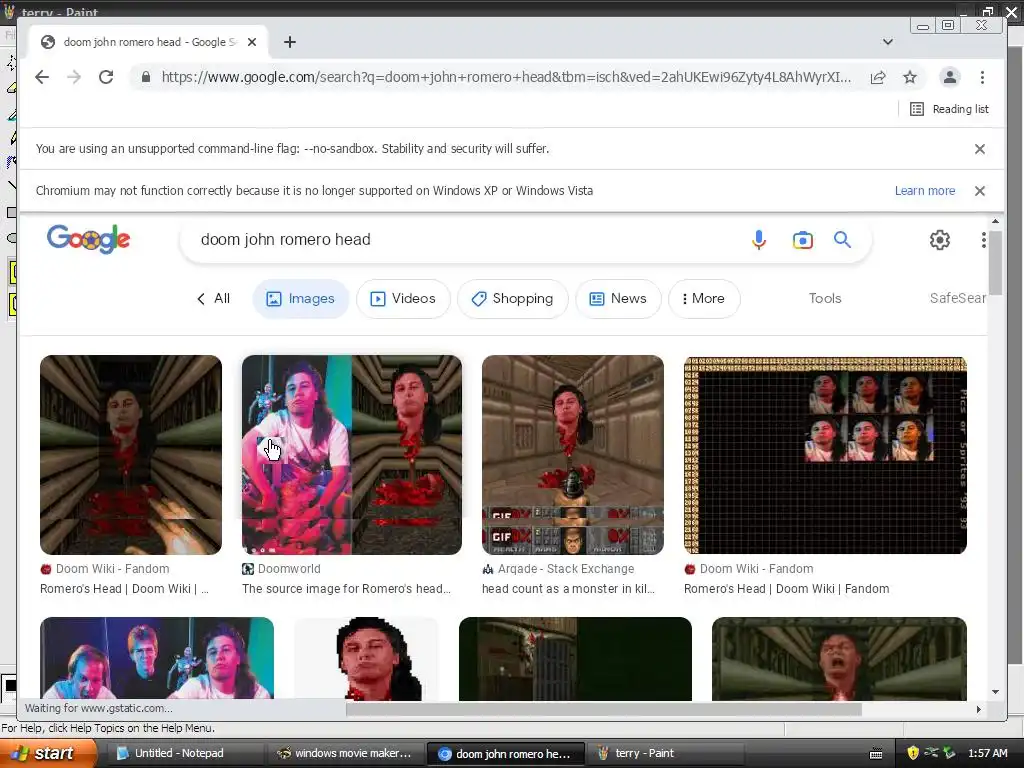The height and width of the screenshot is (768, 1024).
Task: Open the Windows start button
Action: (48, 753)
